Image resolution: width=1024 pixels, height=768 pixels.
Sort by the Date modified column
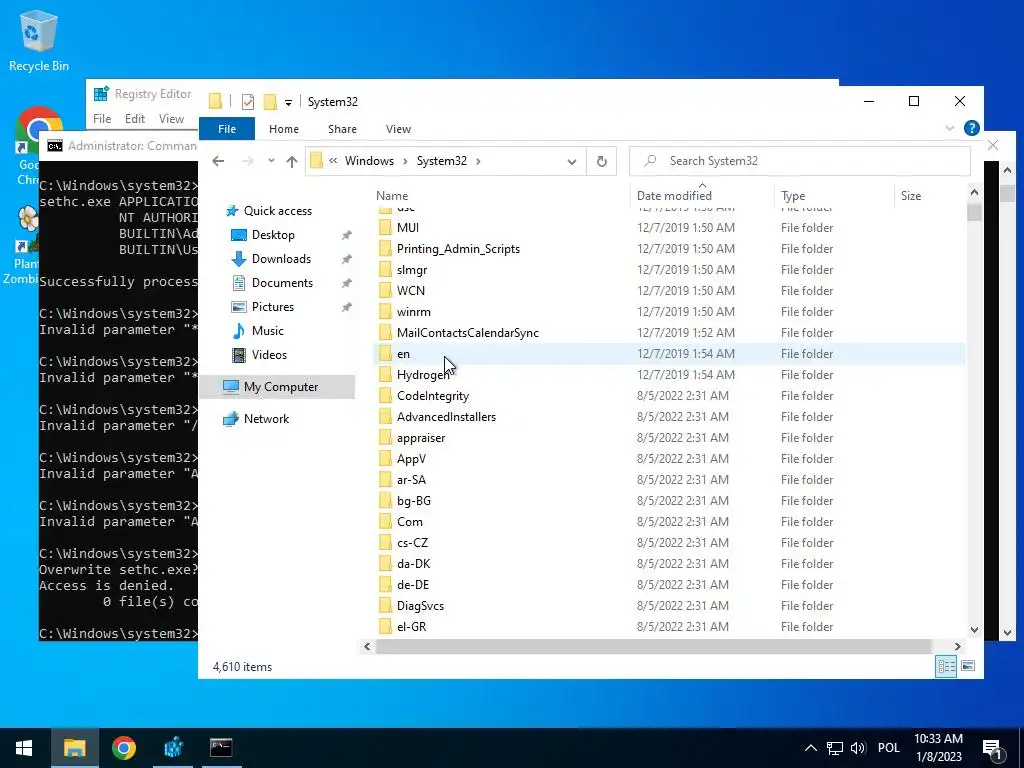pos(674,195)
